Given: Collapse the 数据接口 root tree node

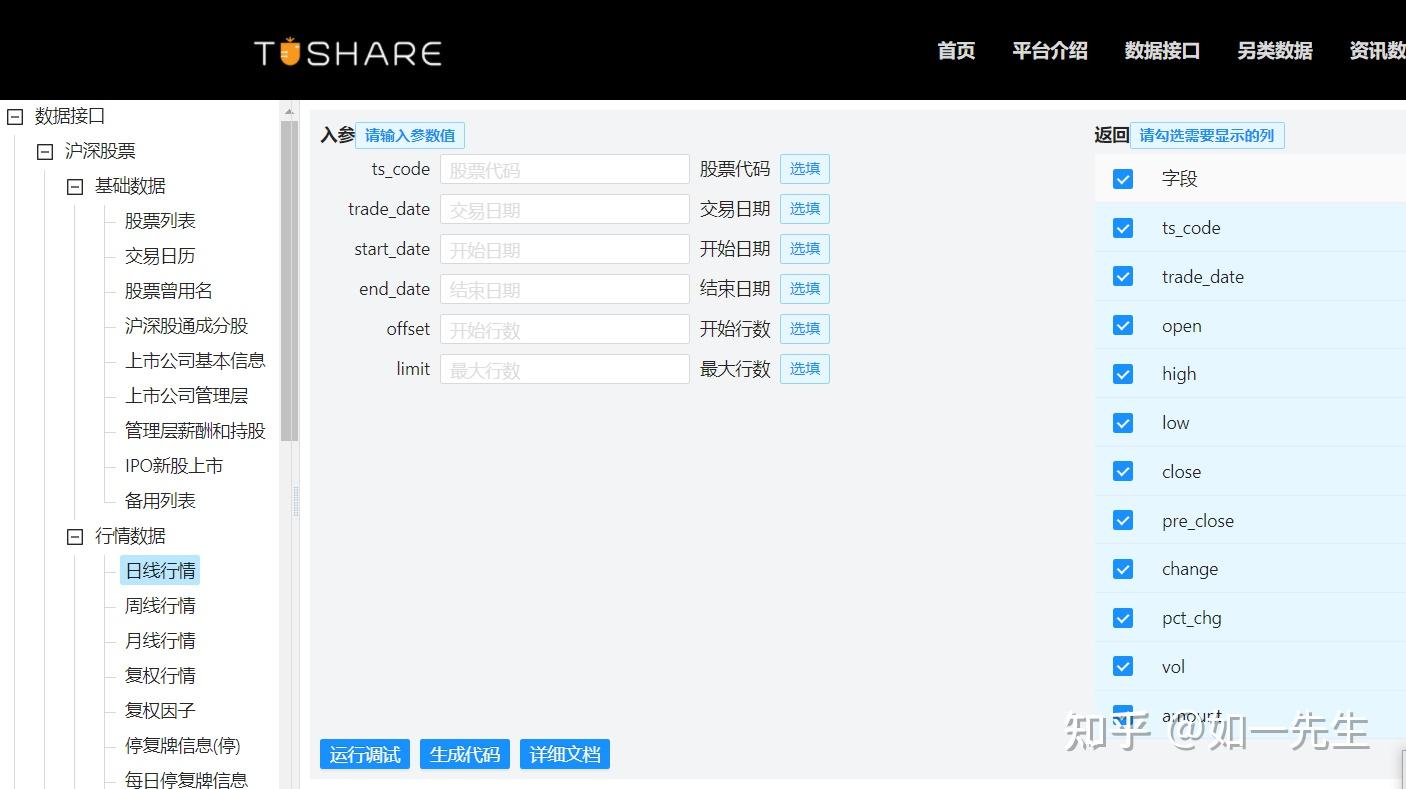Looking at the screenshot, I should [14, 116].
